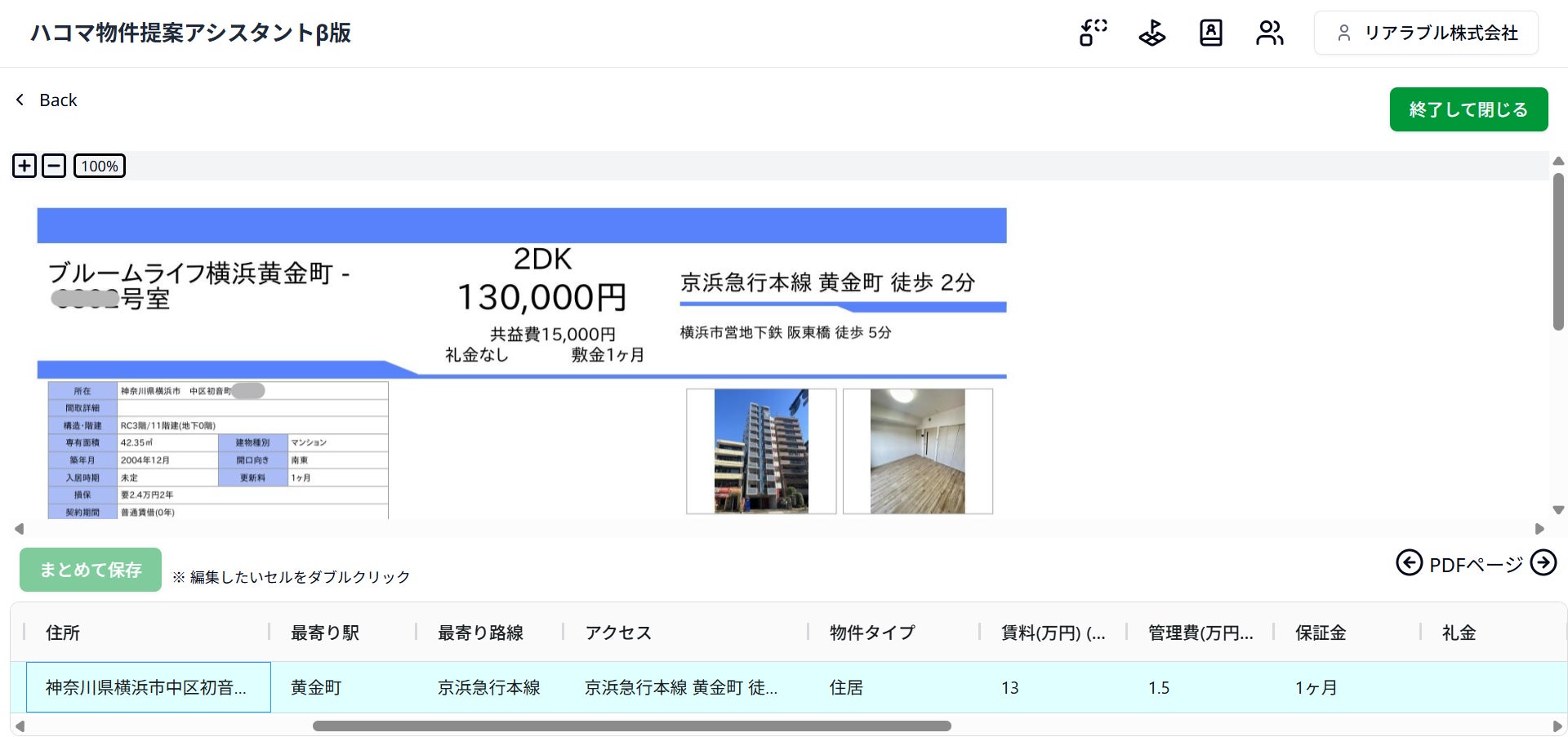Screen dimensions: 1568x737
Task: Click the room interior photo thumbnail
Action: point(918,451)
